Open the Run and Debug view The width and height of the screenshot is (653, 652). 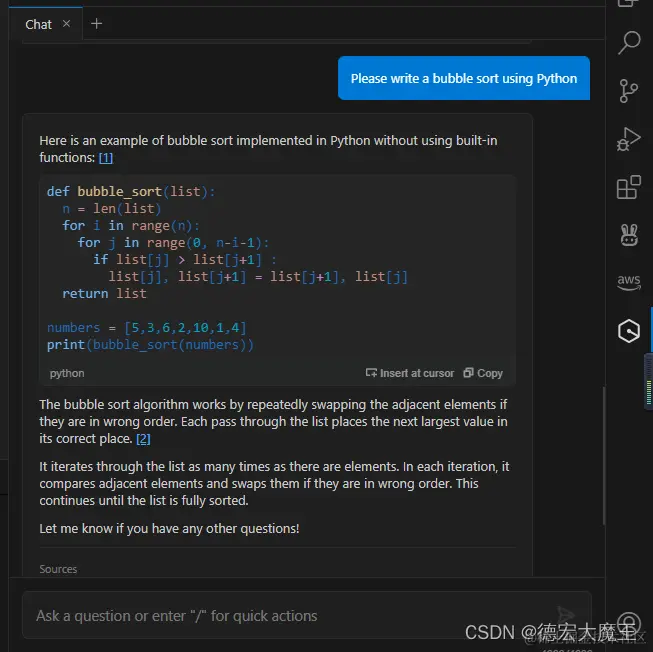point(628,139)
